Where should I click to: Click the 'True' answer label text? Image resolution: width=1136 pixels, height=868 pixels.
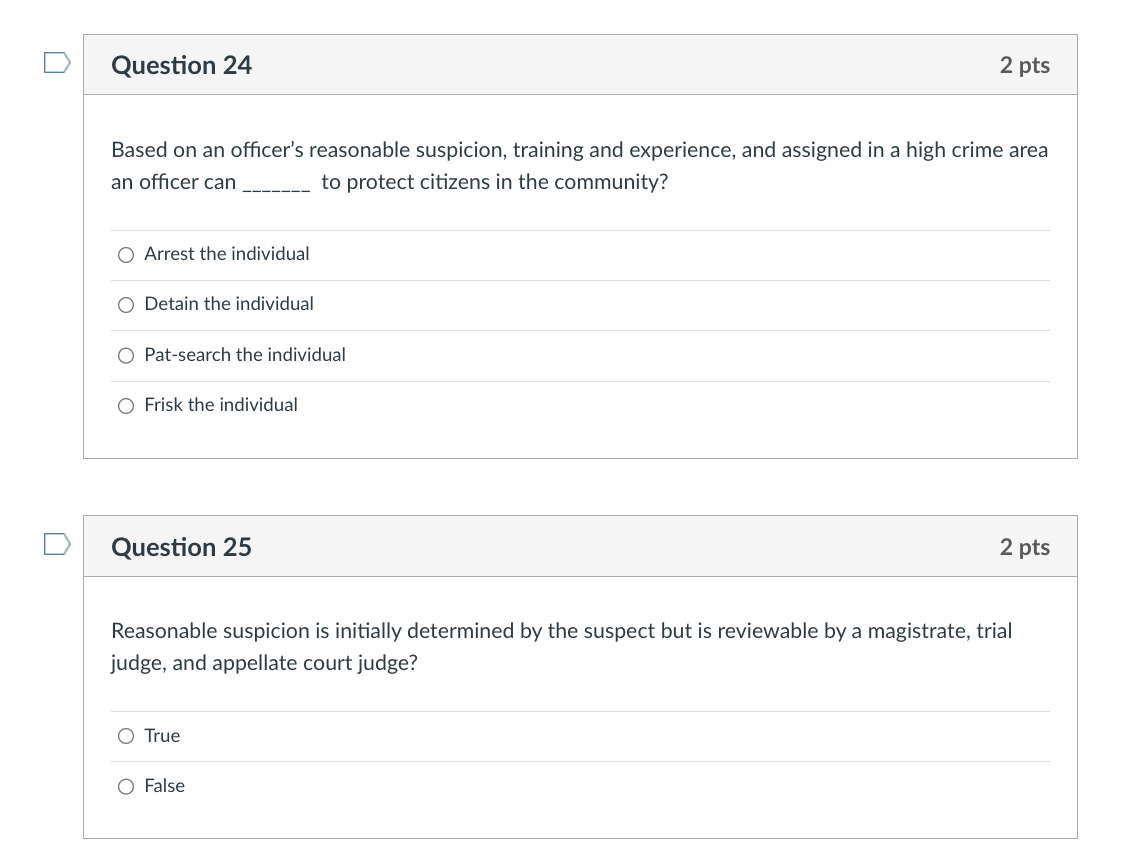coord(164,736)
